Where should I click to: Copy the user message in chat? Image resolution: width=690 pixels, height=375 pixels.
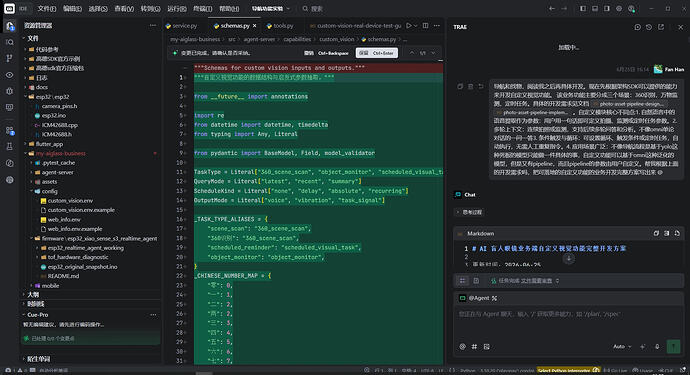pyautogui.click(x=460, y=86)
